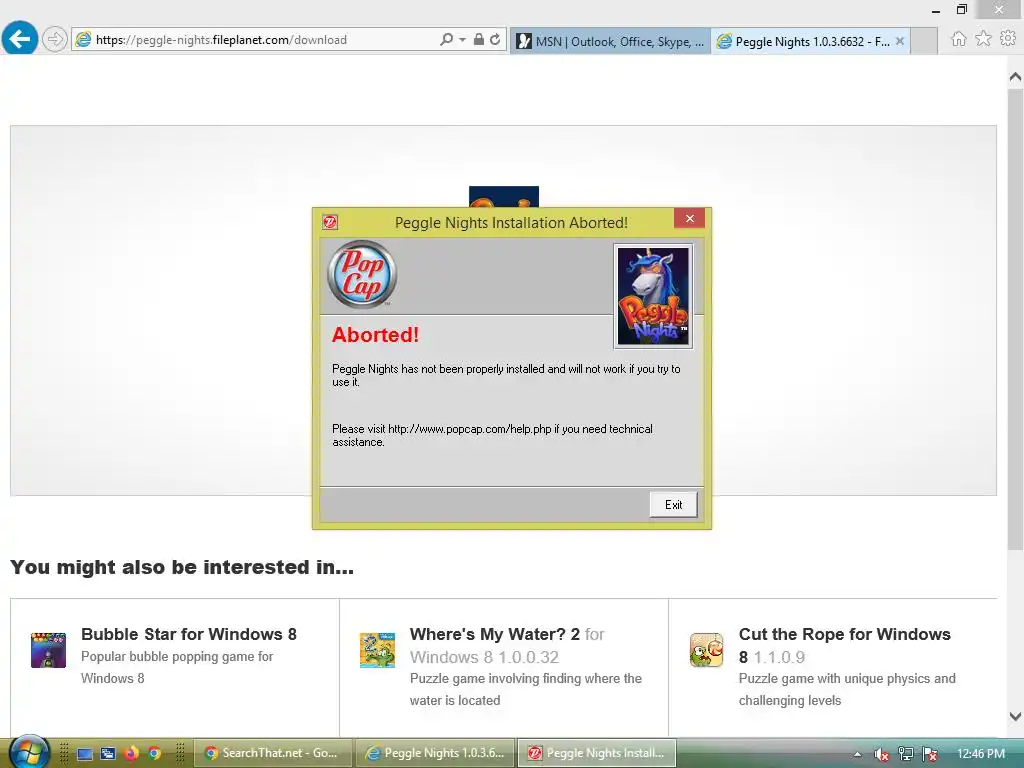Go back with the browser back arrow
The image size is (1024, 768).
[x=20, y=39]
